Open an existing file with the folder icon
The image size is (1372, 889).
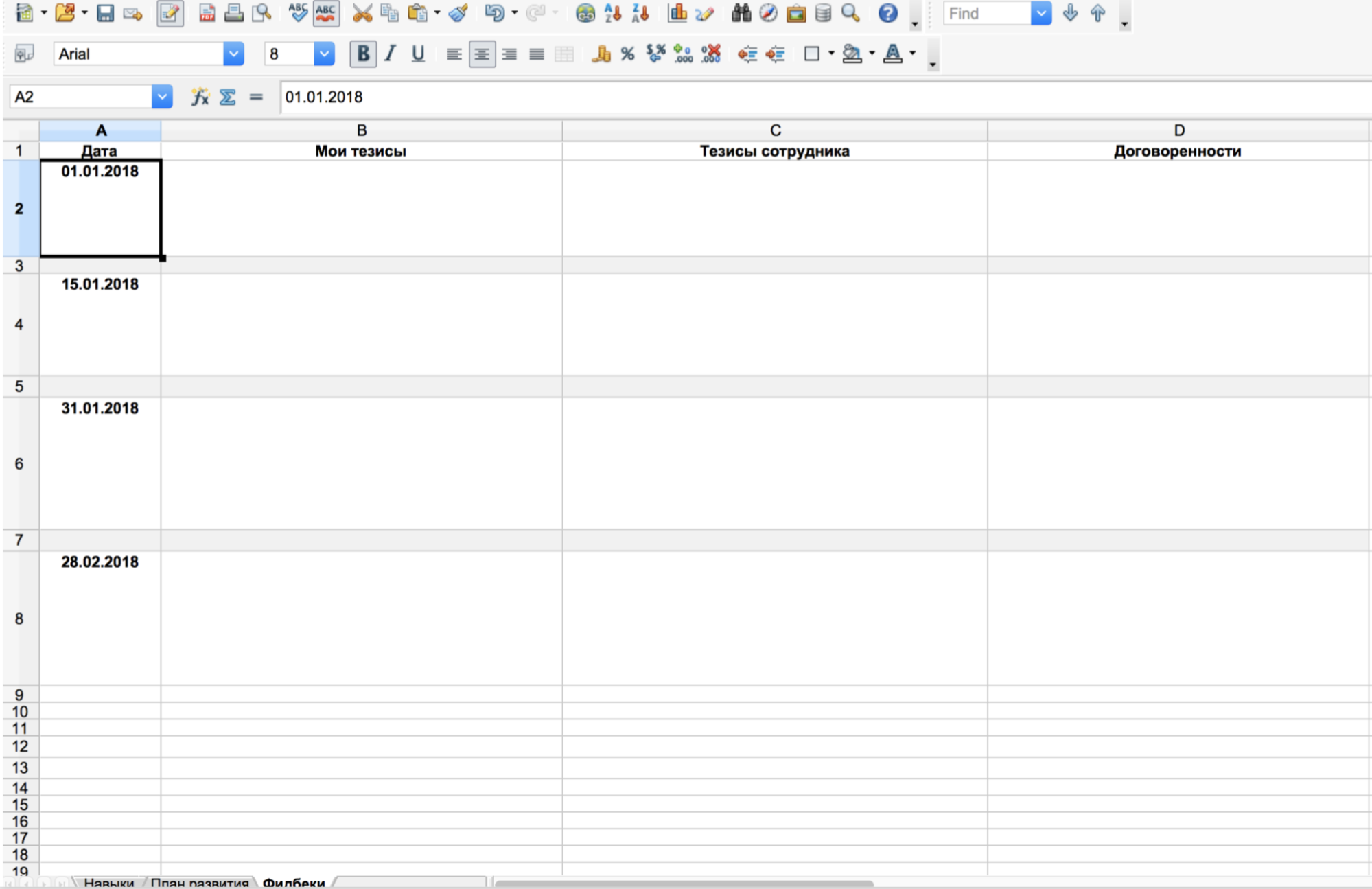(65, 13)
